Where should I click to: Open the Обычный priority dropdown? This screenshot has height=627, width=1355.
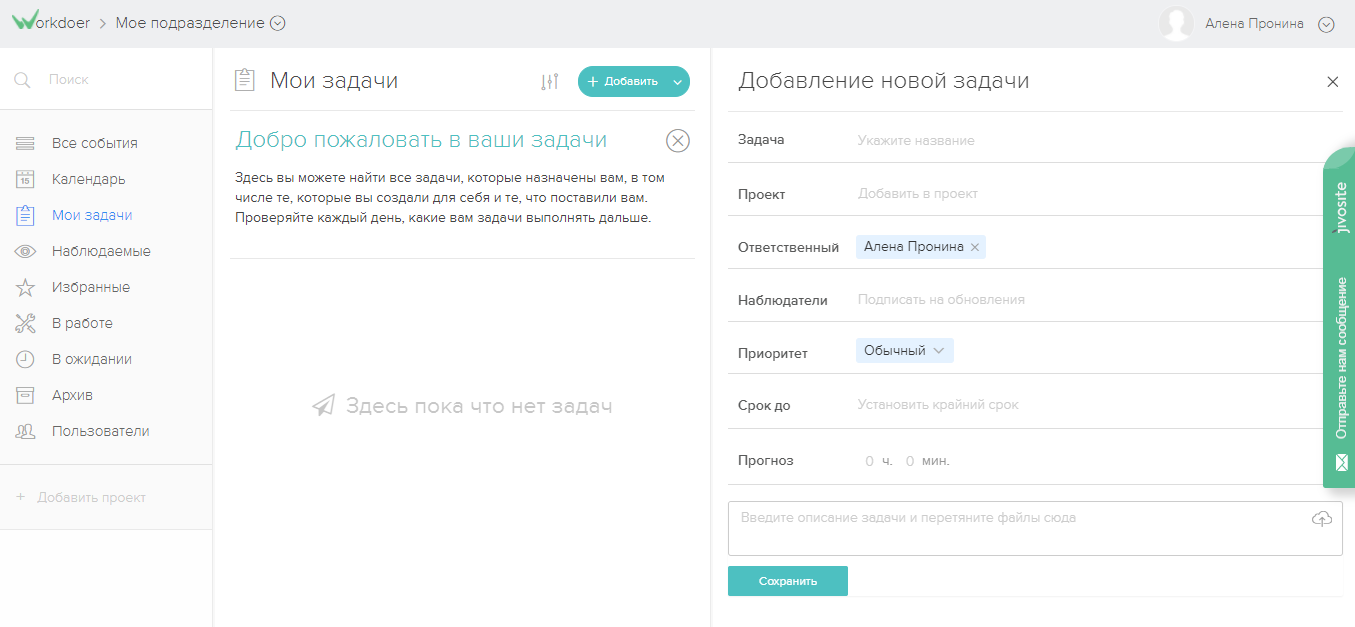coord(904,350)
